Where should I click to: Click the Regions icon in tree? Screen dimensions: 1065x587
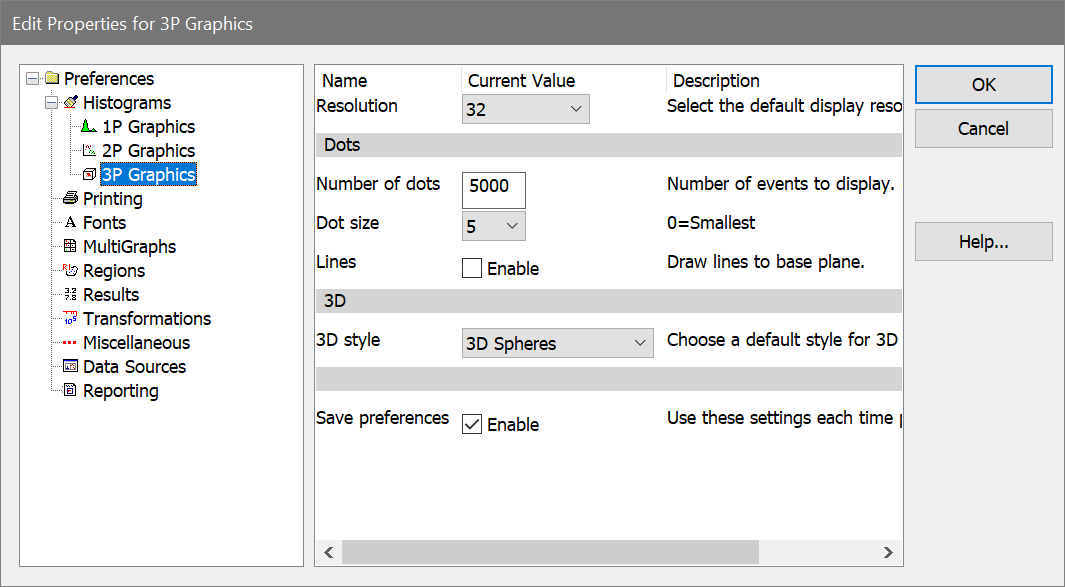70,271
